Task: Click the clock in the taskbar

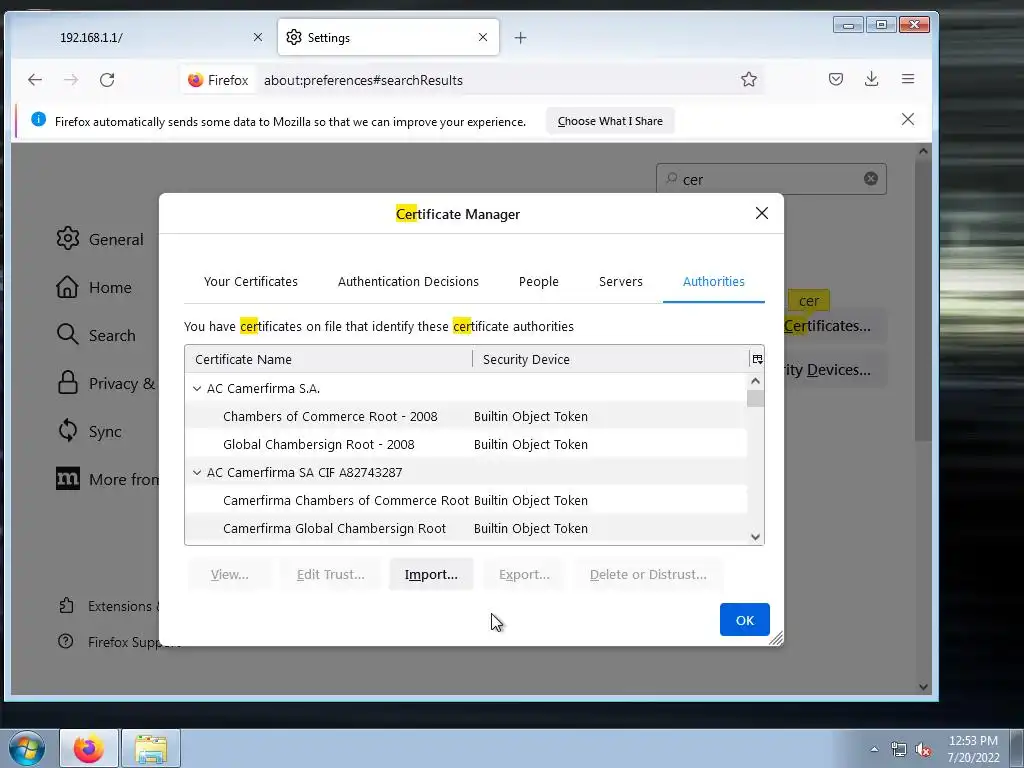Action: pyautogui.click(x=973, y=749)
